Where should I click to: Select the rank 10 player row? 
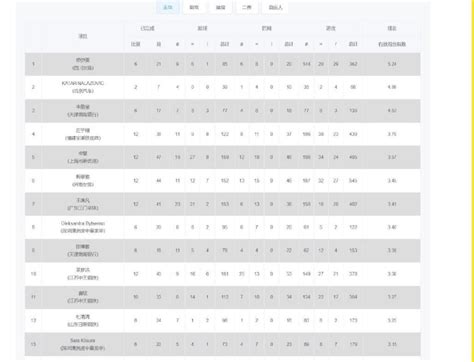[x=222, y=274]
